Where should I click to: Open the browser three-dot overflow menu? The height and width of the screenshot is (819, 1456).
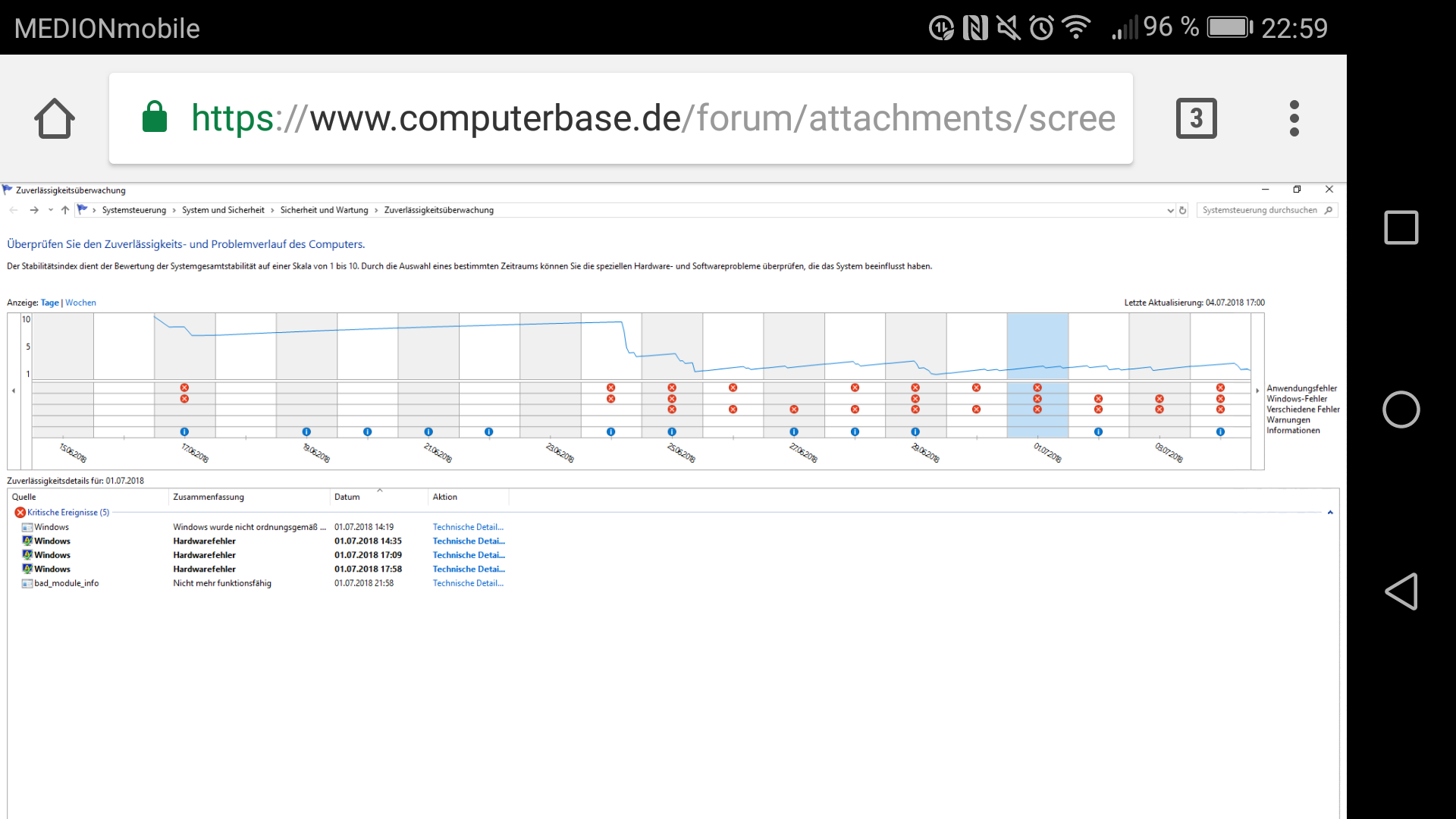[x=1294, y=118]
